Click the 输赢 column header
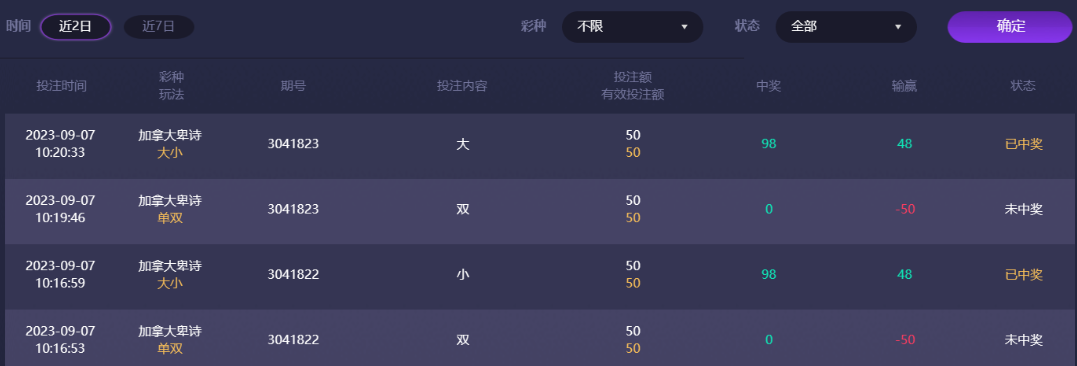Screen dimensions: 1077x366 [x=905, y=86]
